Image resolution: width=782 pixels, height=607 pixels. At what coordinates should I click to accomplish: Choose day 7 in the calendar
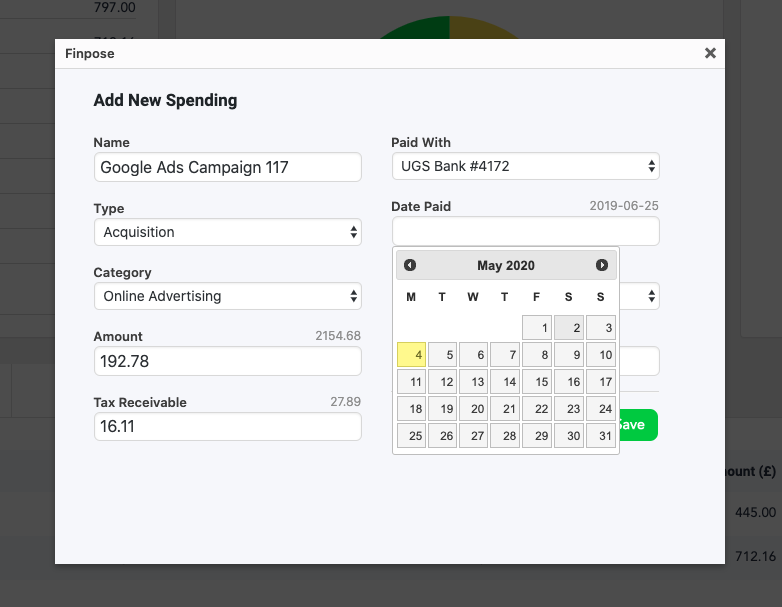[505, 355]
